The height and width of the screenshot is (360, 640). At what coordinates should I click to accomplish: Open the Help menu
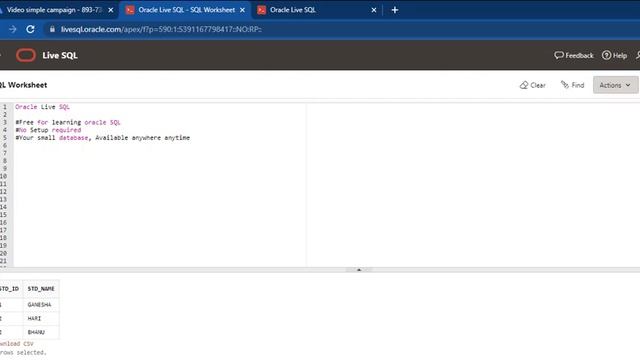(x=614, y=56)
